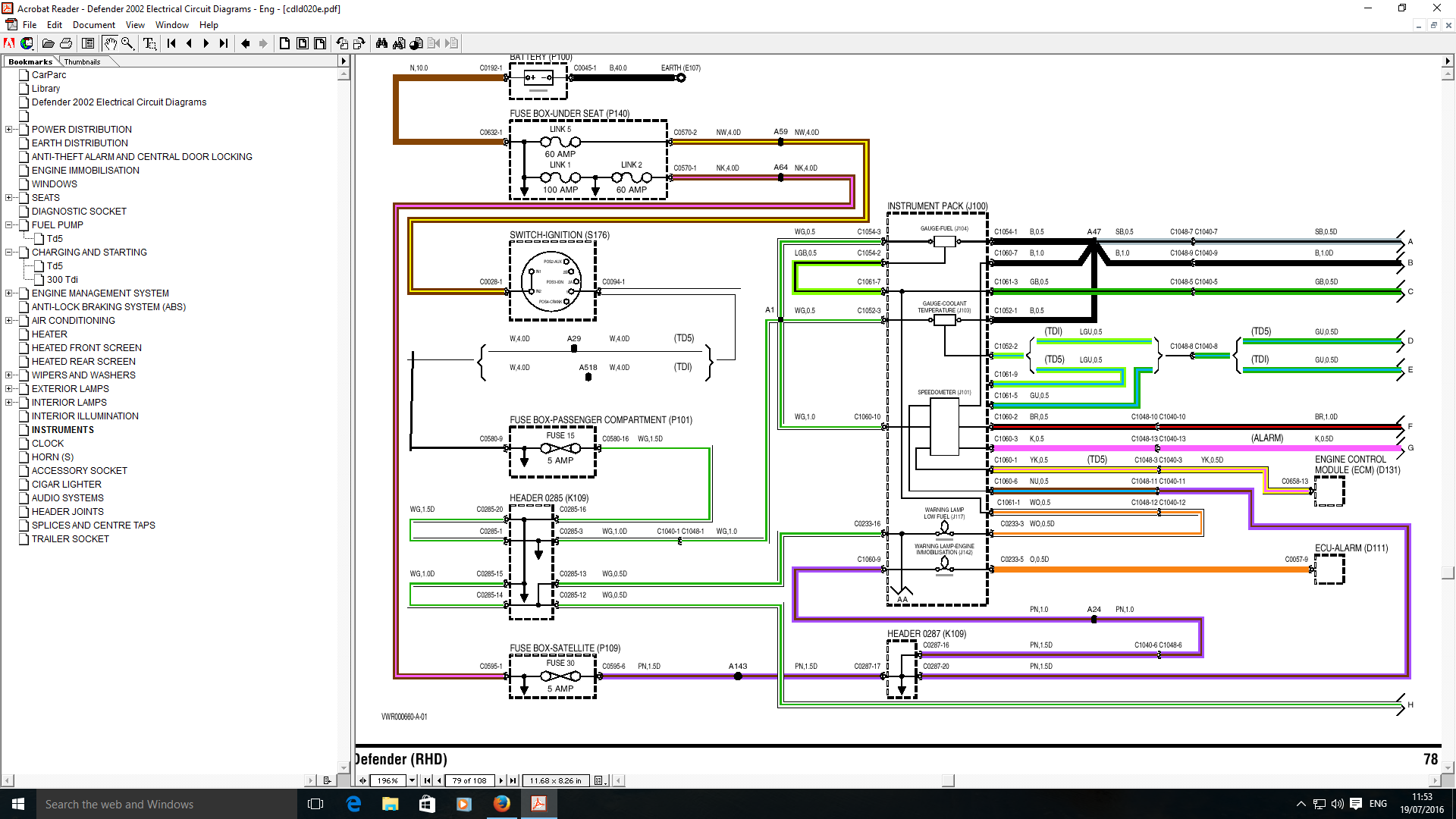Open the status bar page layout button
The height and width of the screenshot is (819, 1456).
point(599,780)
